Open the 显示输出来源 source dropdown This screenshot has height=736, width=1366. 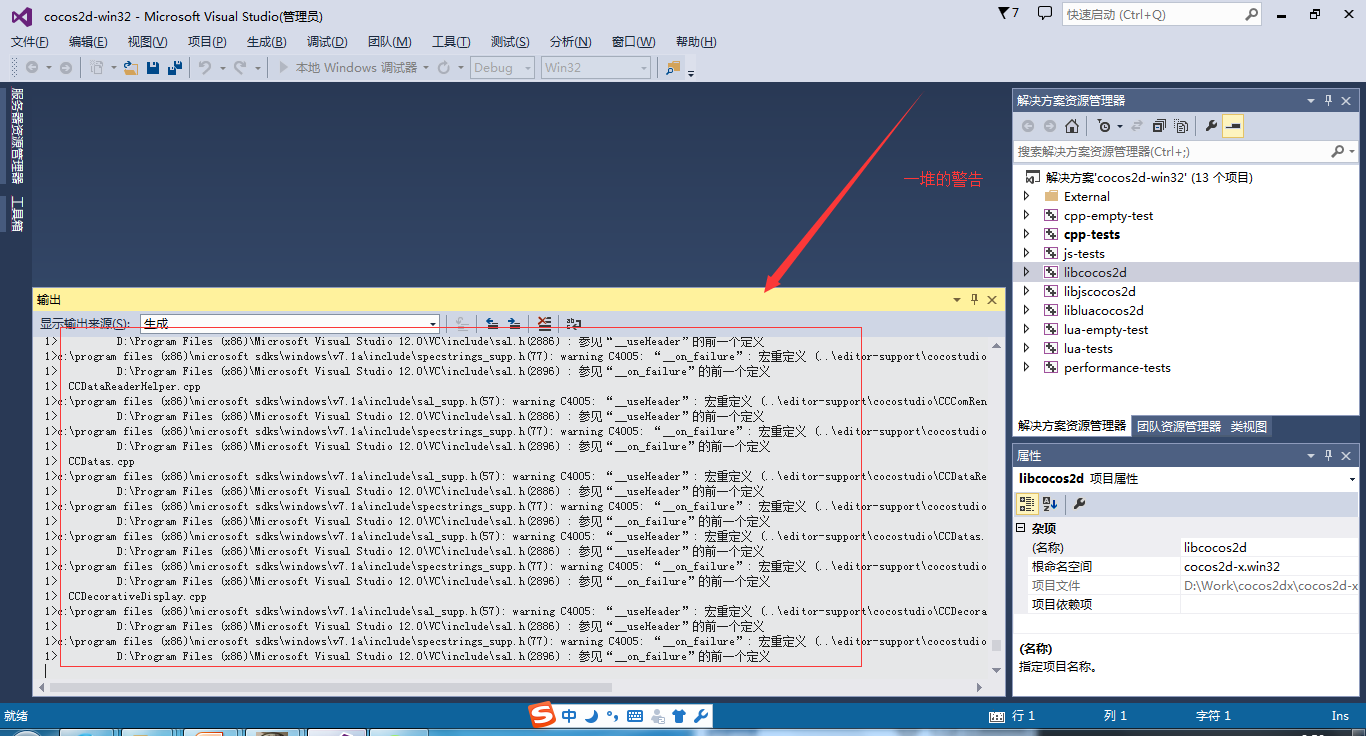click(x=290, y=323)
